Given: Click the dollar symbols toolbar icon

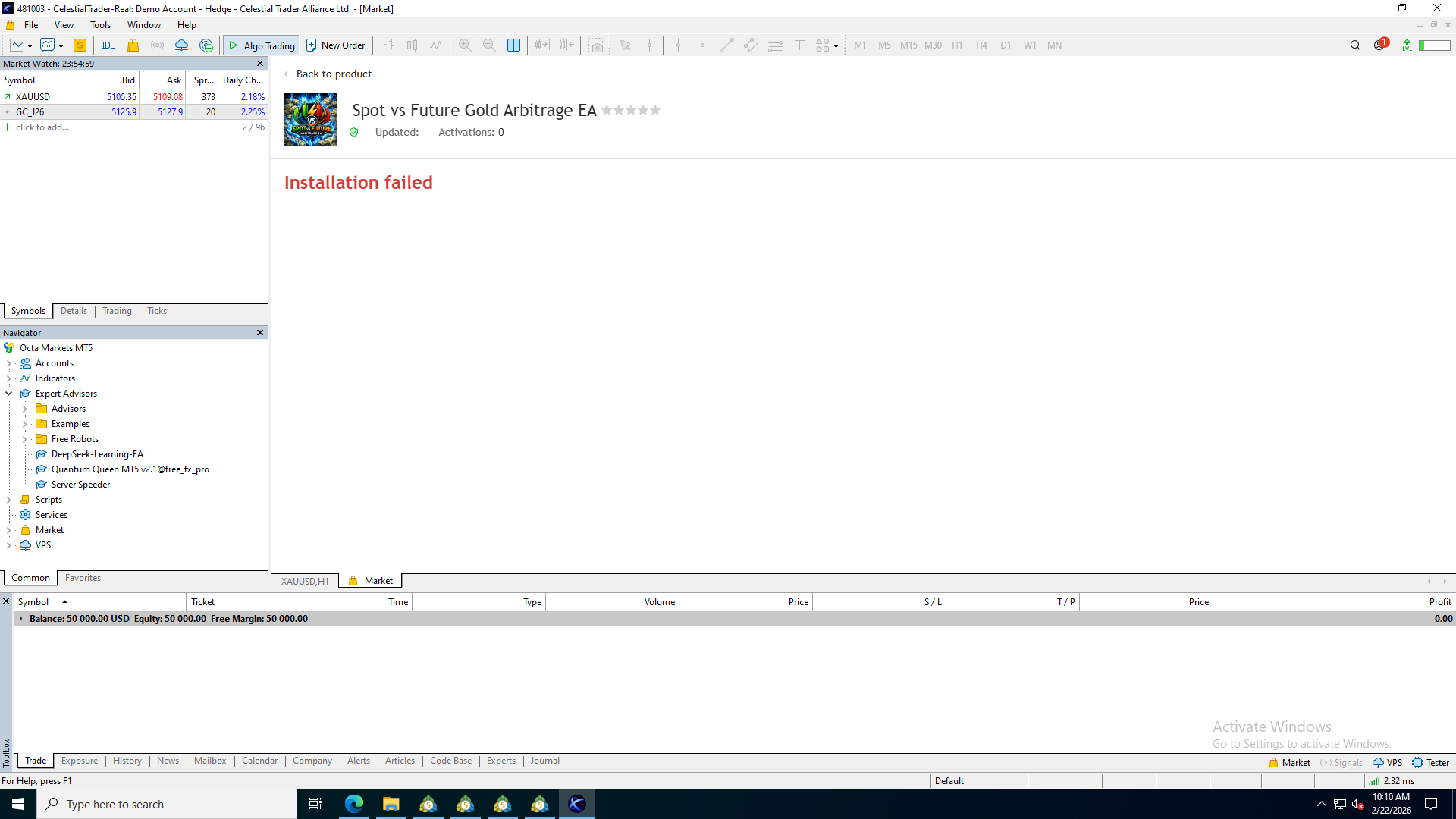Looking at the screenshot, I should (x=80, y=45).
